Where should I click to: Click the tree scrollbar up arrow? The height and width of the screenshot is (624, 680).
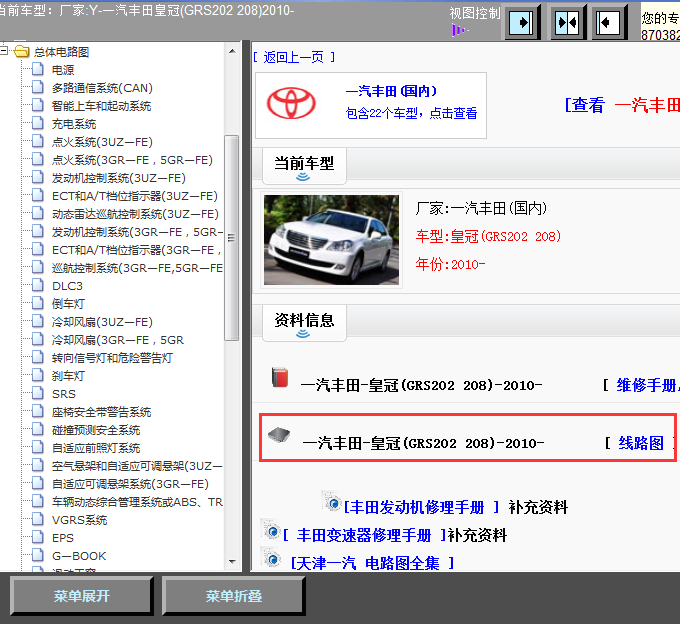point(232,51)
